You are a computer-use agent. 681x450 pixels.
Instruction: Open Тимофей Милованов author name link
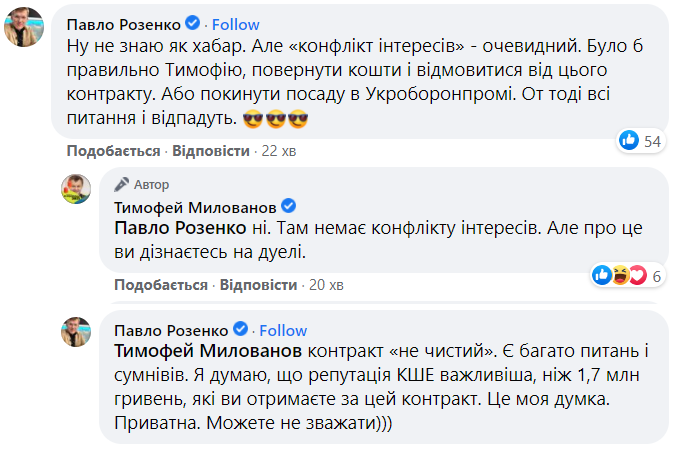(x=195, y=206)
